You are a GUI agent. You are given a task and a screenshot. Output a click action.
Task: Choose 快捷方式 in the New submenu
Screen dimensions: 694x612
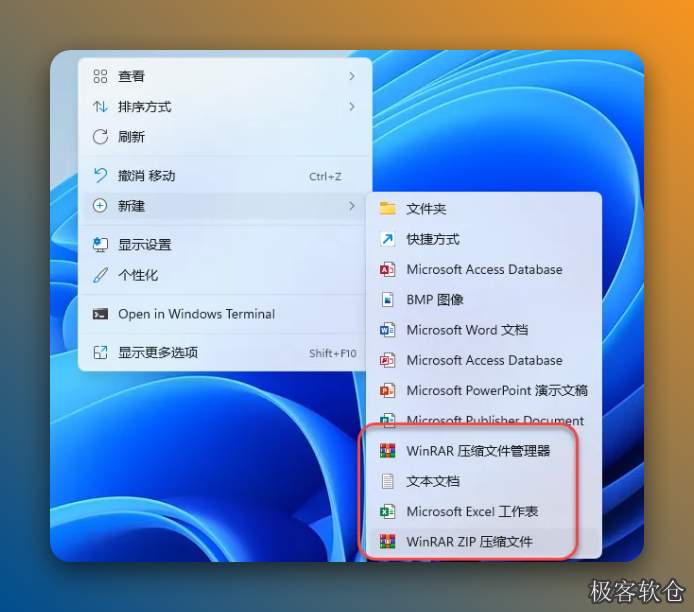[484, 239]
